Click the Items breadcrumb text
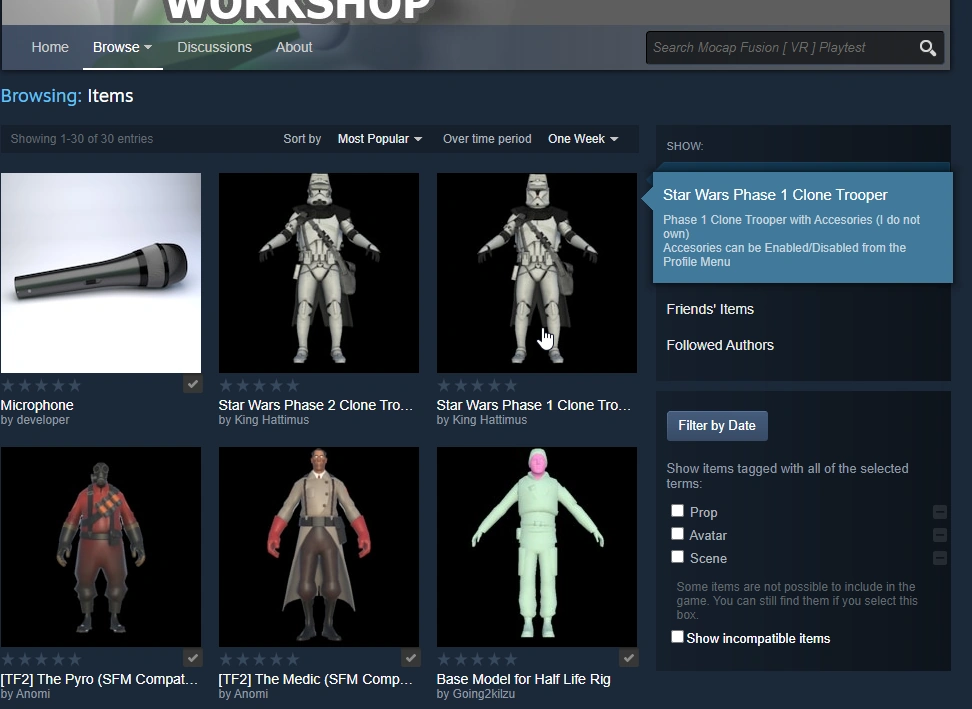Screen dimensions: 972x709 click(x=110, y=96)
